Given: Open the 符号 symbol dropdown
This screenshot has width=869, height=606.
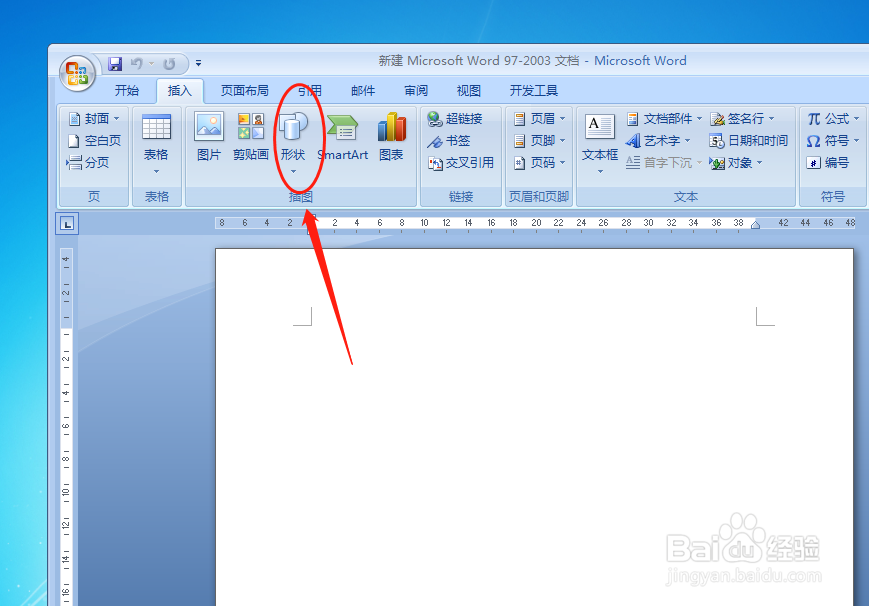Looking at the screenshot, I should 833,141.
